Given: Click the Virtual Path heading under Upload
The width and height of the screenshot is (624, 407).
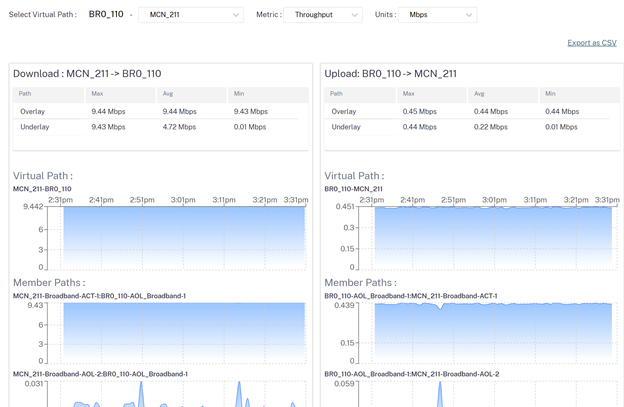Looking at the screenshot, I should point(354,176).
